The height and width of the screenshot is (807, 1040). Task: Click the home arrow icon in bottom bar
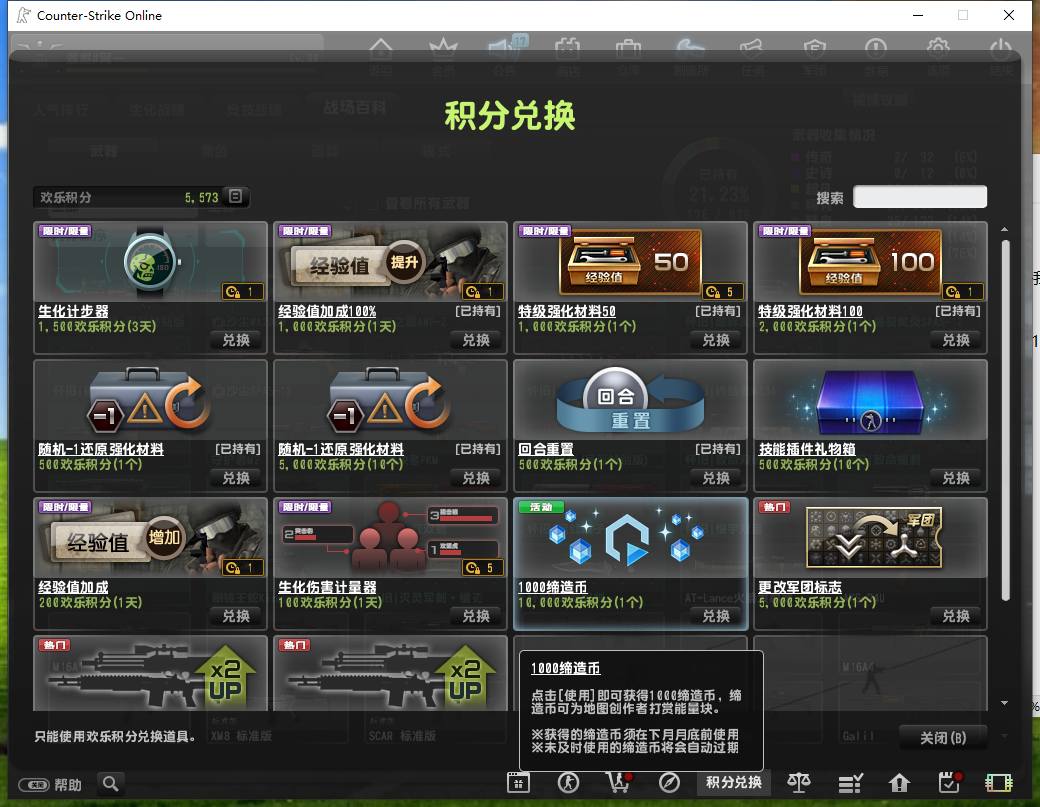coord(899,783)
